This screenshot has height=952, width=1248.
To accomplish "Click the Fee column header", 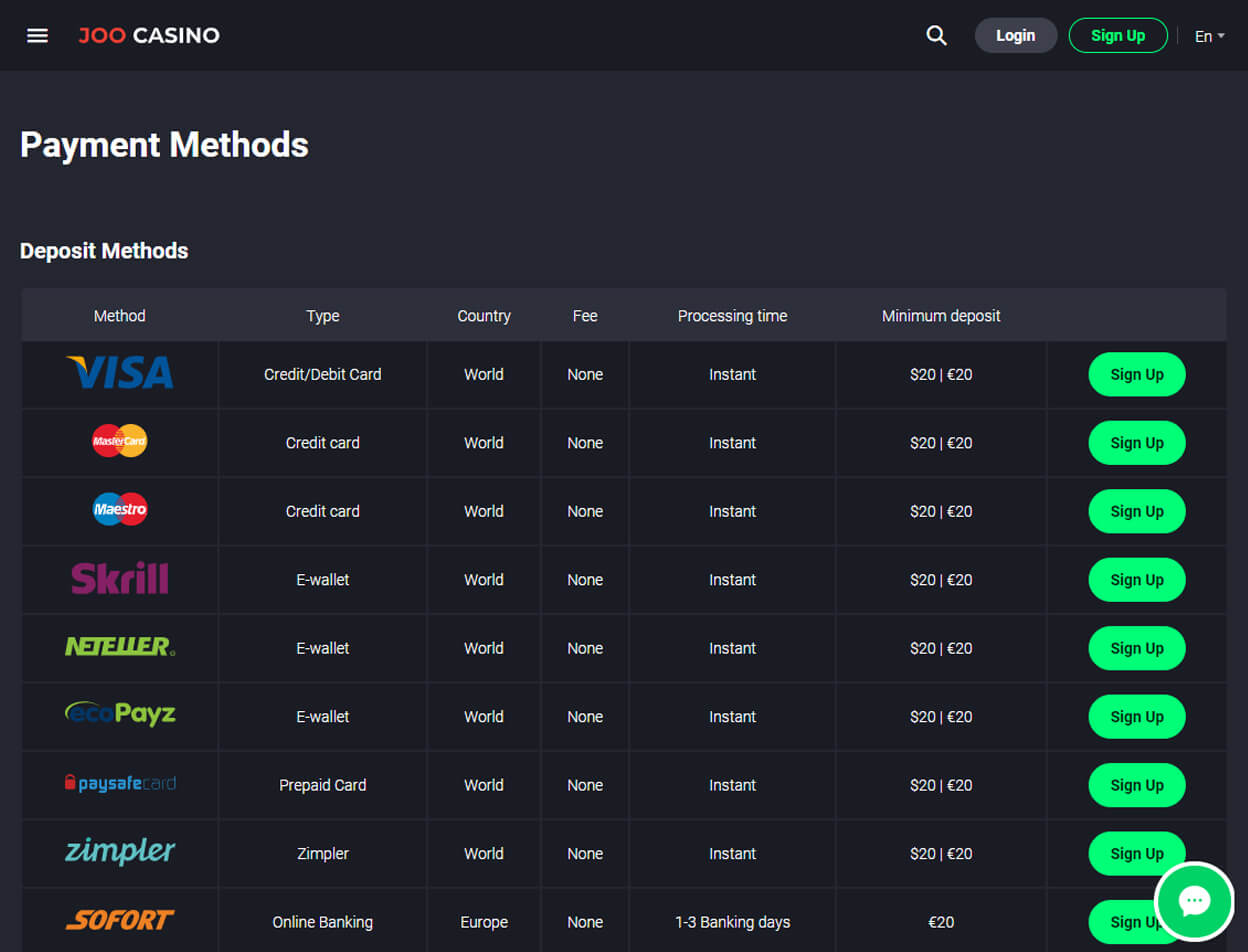I will [585, 316].
